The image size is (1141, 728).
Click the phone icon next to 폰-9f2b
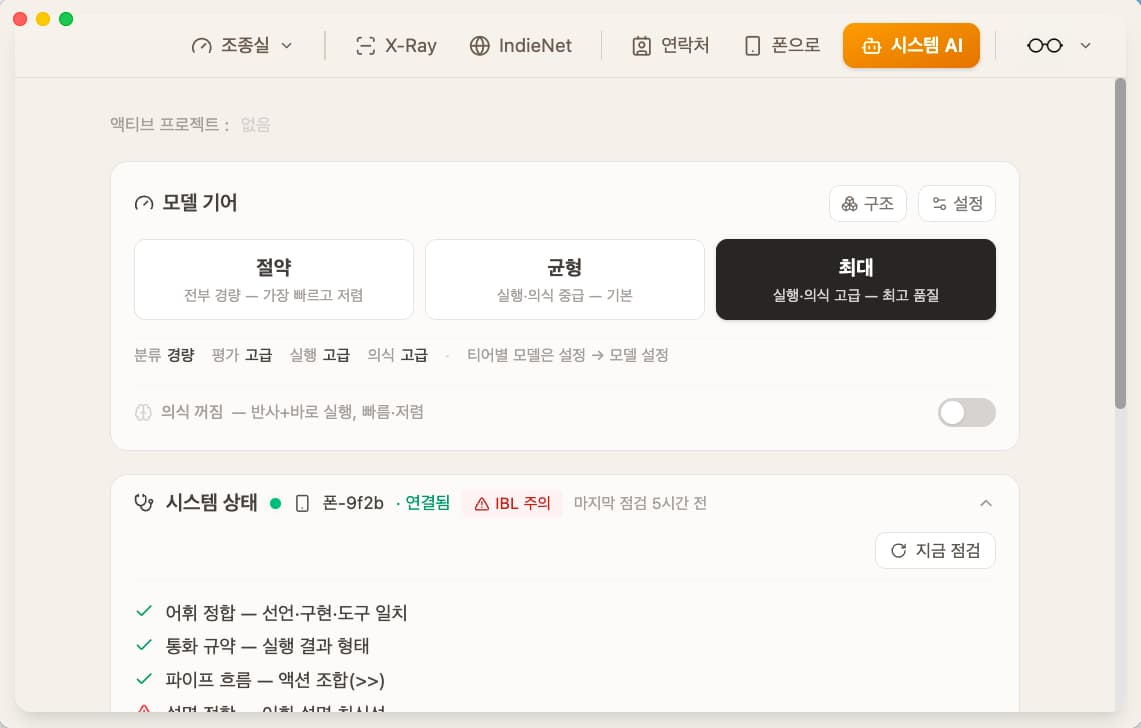(303, 503)
